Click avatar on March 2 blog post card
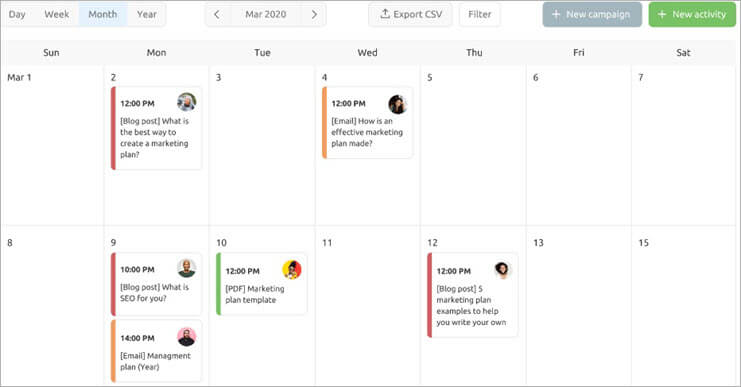Screen dimensions: 741x387 pyautogui.click(x=187, y=102)
